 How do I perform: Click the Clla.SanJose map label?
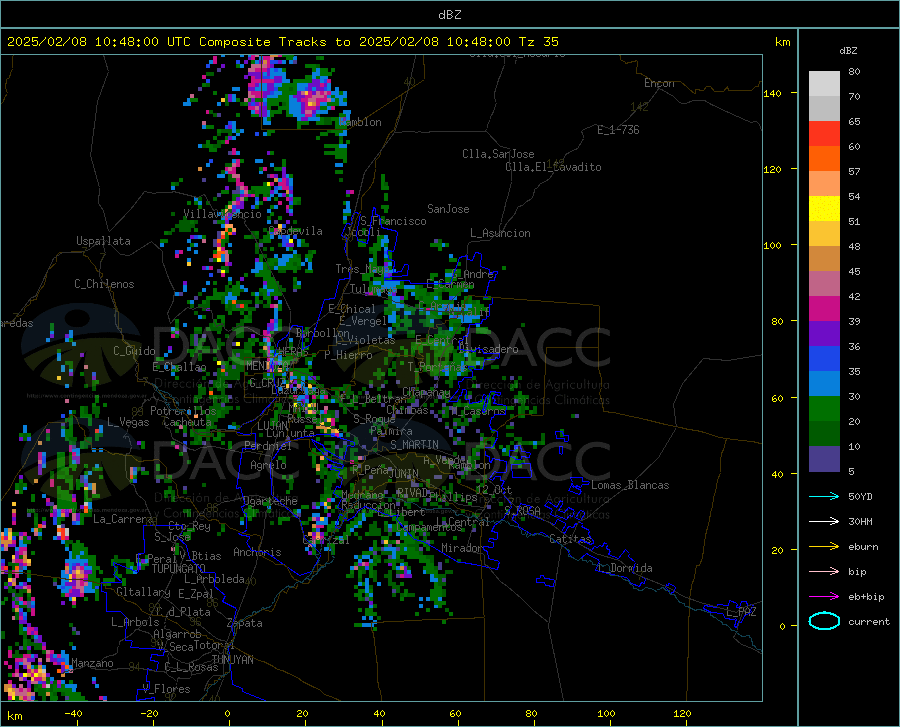click(498, 154)
